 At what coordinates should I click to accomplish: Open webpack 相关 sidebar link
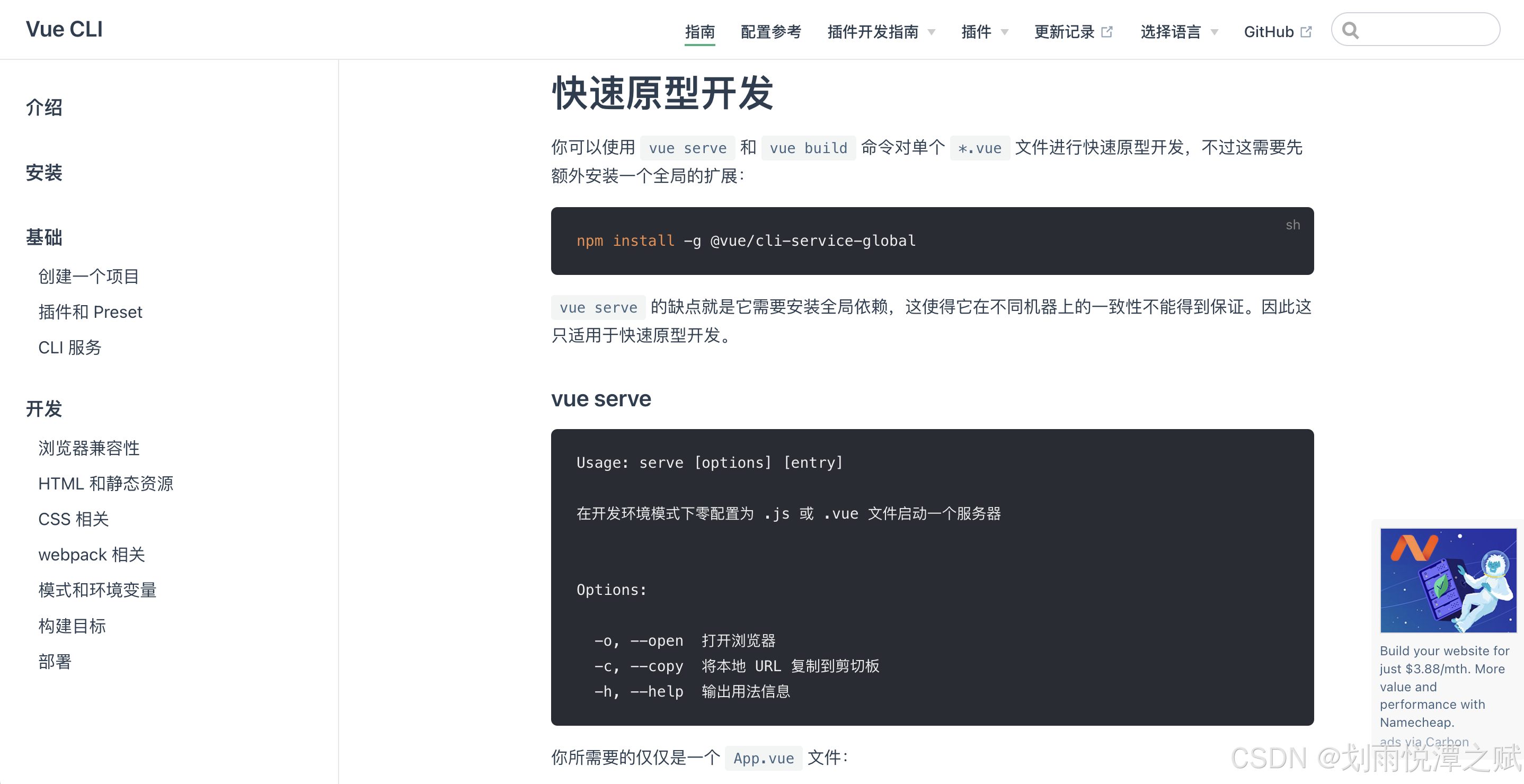coord(92,554)
